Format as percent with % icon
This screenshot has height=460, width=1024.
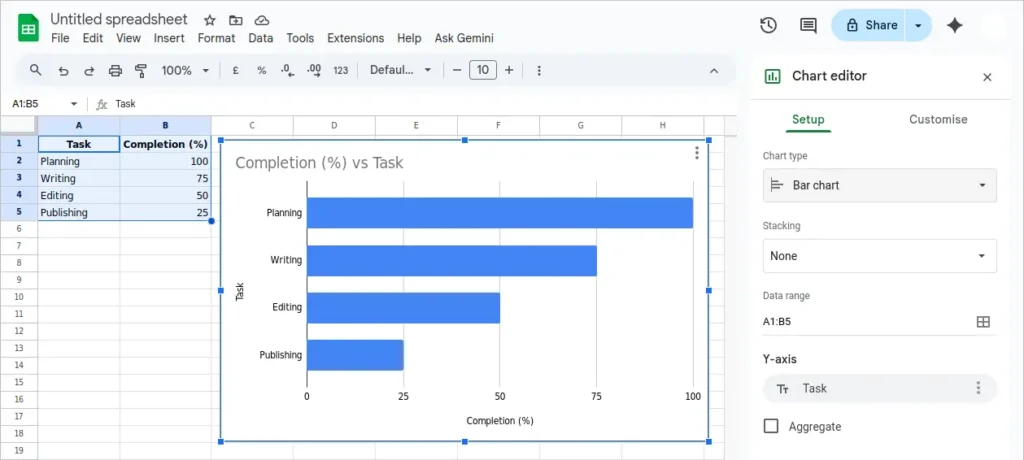[x=261, y=71]
